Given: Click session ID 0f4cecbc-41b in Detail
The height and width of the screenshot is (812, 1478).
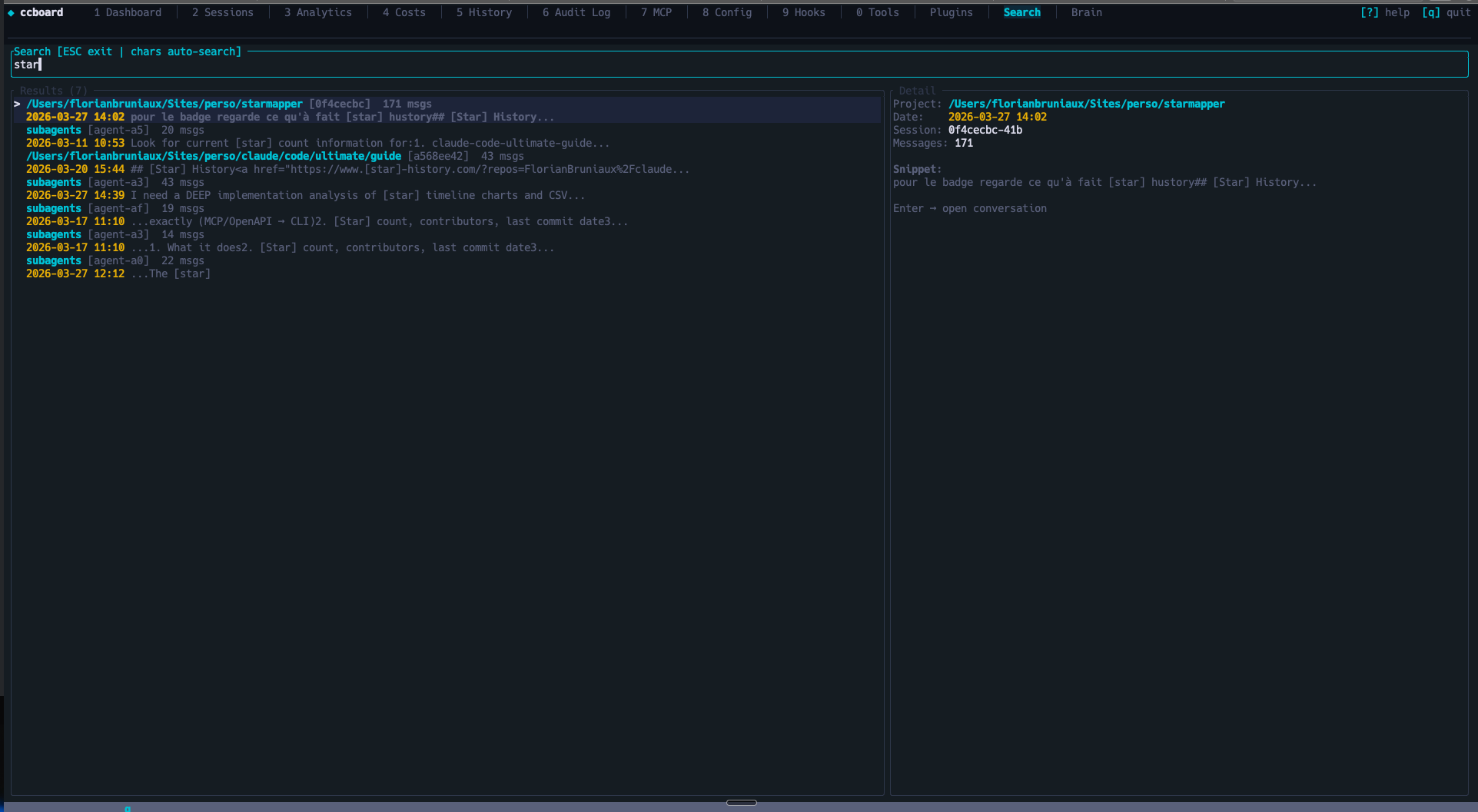Looking at the screenshot, I should pyautogui.click(x=985, y=130).
